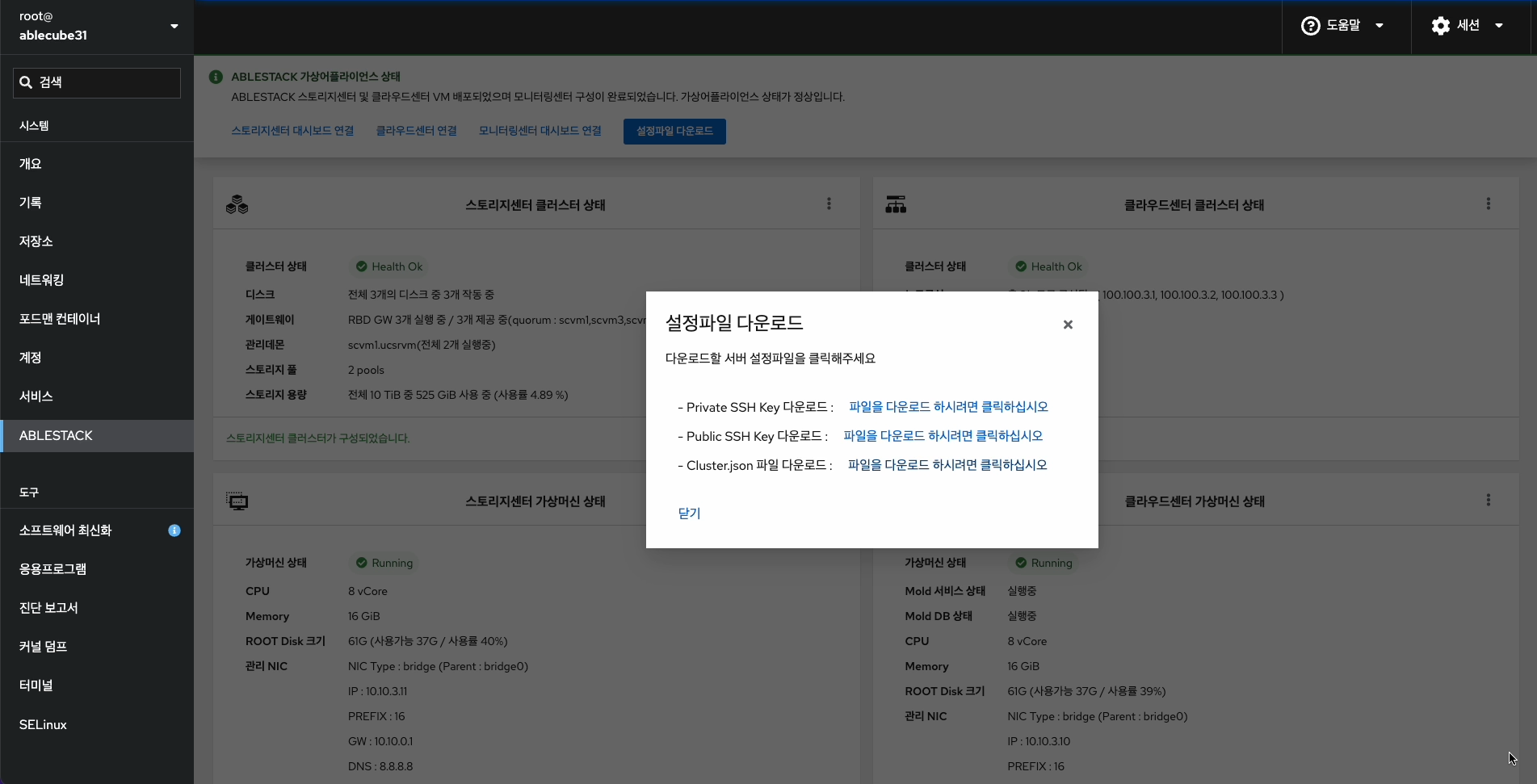This screenshot has height=784, width=1537.
Task: Open the kebab menu on 스토리지센터 클러스터 상태 card
Action: [x=829, y=203]
